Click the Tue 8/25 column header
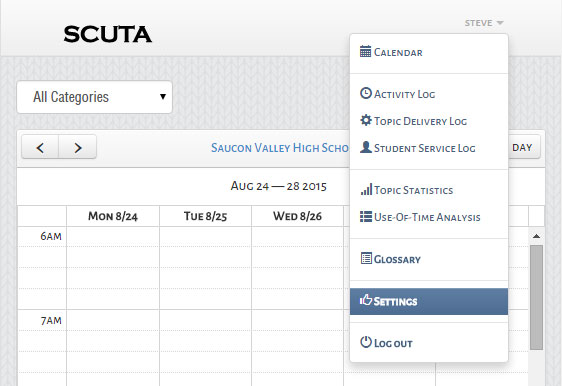The width and height of the screenshot is (562, 386). pyautogui.click(x=205, y=216)
